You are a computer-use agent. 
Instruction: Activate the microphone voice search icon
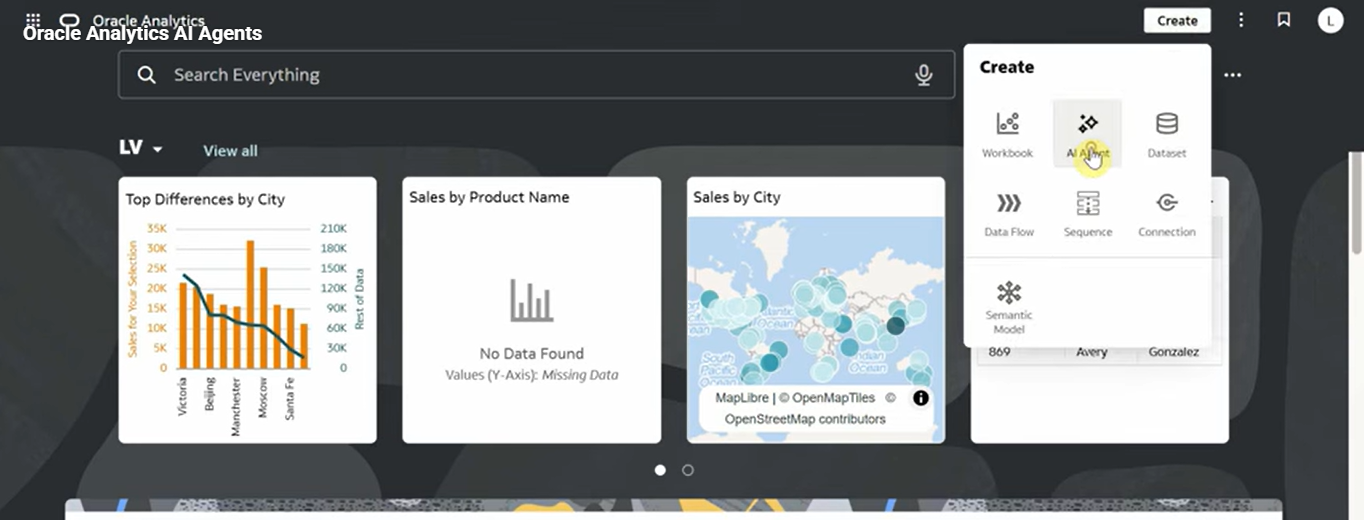point(924,75)
